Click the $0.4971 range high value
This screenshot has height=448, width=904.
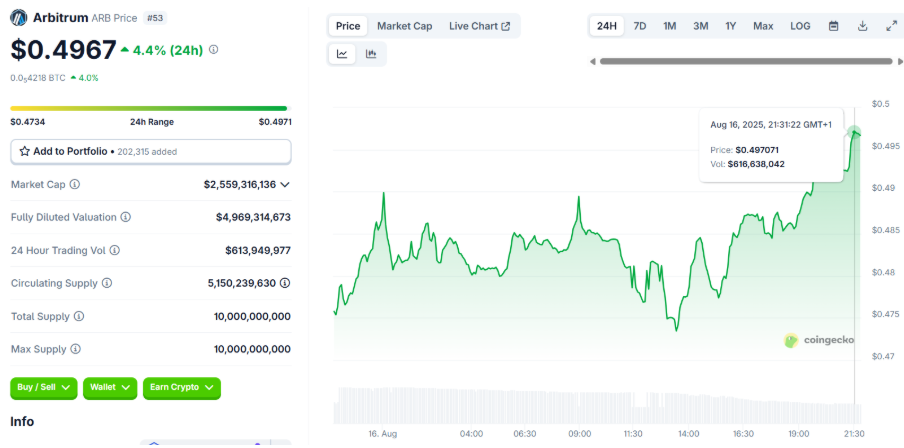click(x=275, y=122)
